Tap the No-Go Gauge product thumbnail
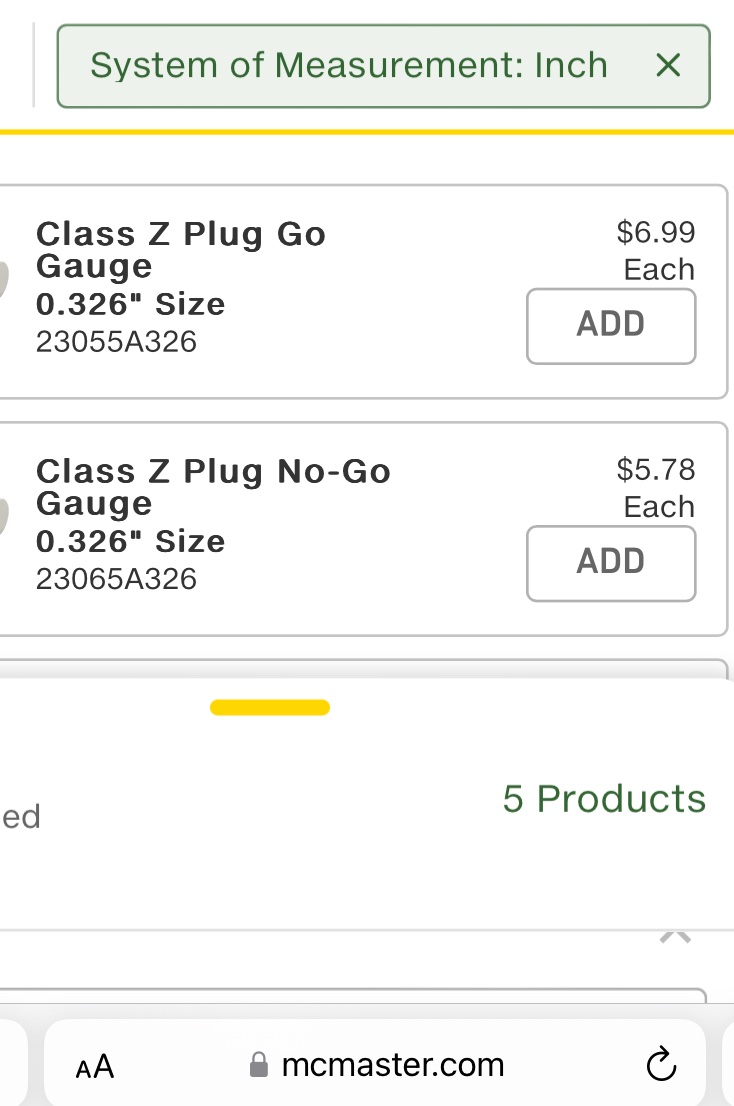Screen dimensions: 734x1106 click(x=5, y=515)
